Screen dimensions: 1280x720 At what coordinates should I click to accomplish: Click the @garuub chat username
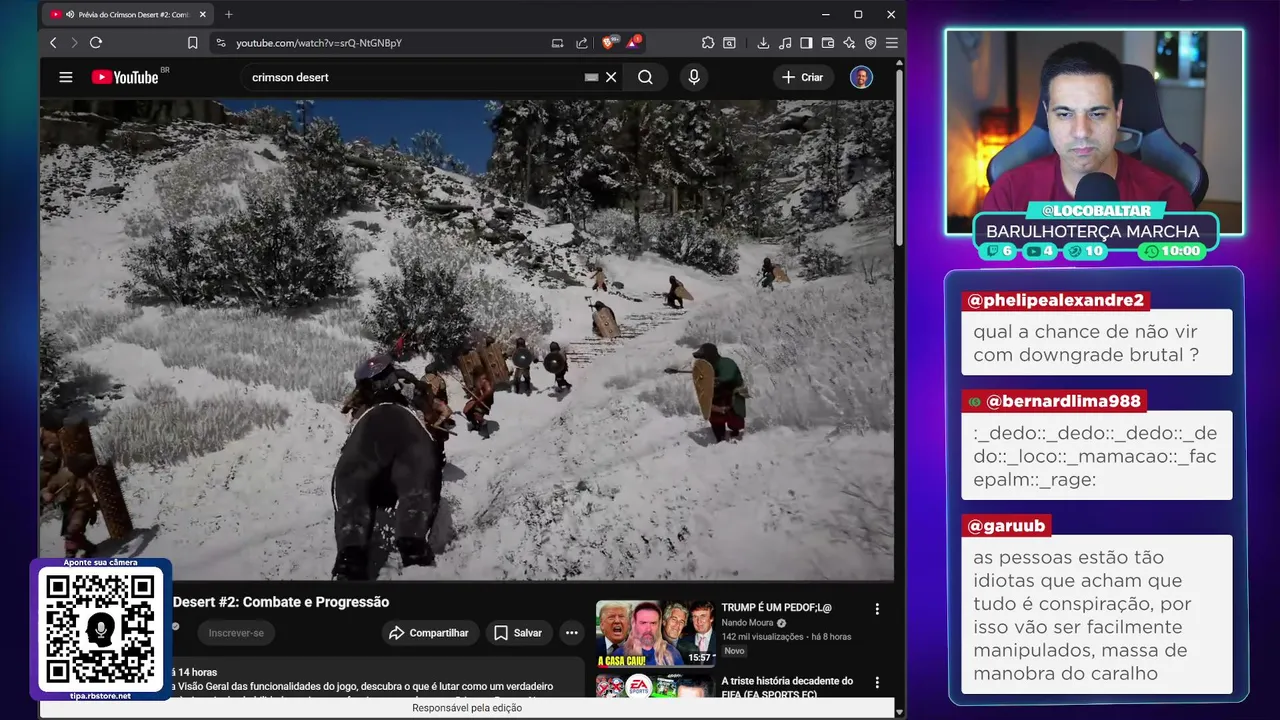click(1006, 526)
